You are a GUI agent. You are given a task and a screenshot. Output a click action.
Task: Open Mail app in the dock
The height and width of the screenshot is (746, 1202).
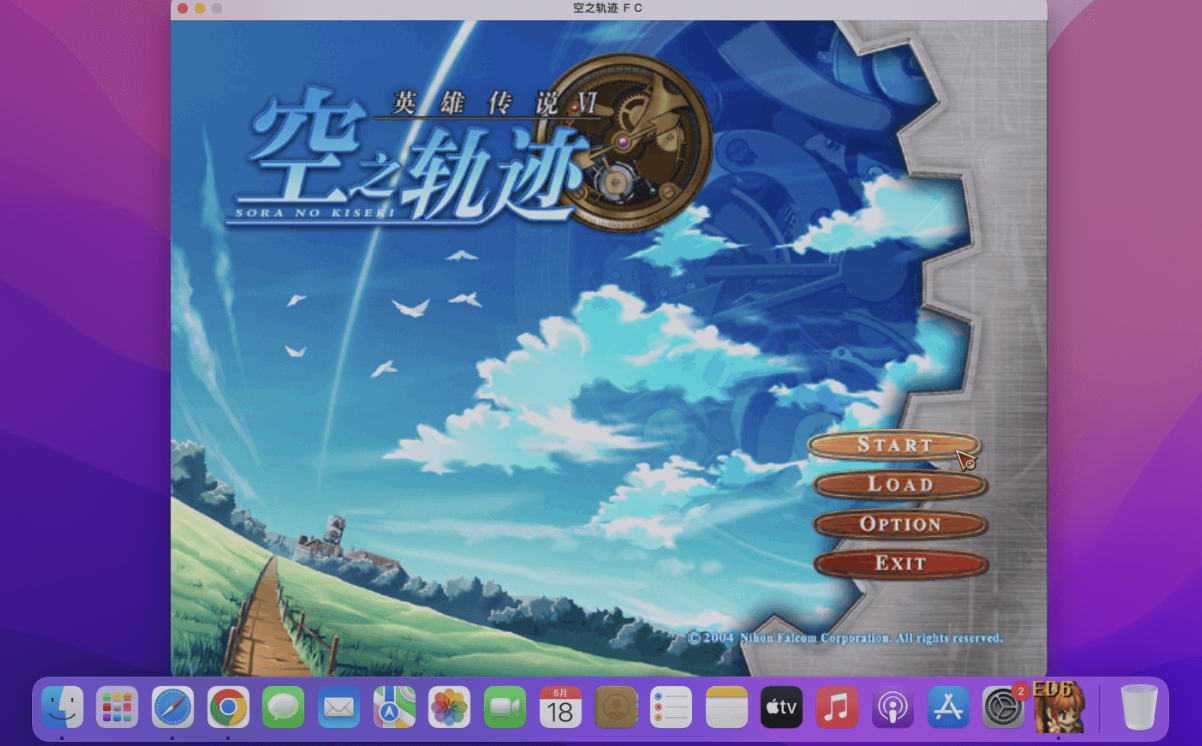click(339, 708)
